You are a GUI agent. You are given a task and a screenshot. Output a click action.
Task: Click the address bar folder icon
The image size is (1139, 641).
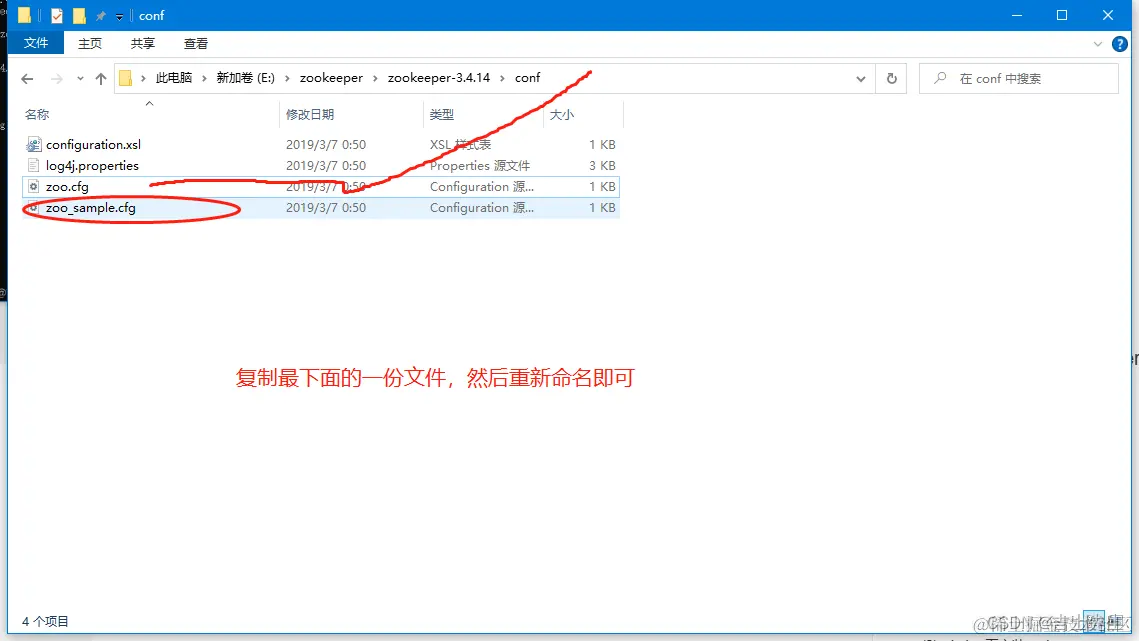126,78
